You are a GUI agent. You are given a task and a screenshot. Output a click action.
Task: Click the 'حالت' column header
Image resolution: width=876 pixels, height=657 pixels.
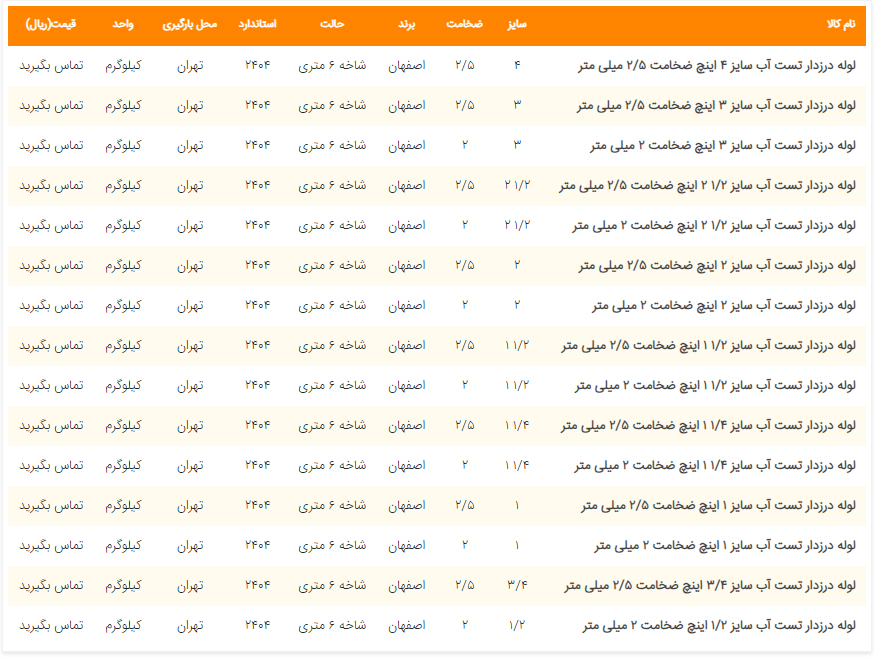332,24
